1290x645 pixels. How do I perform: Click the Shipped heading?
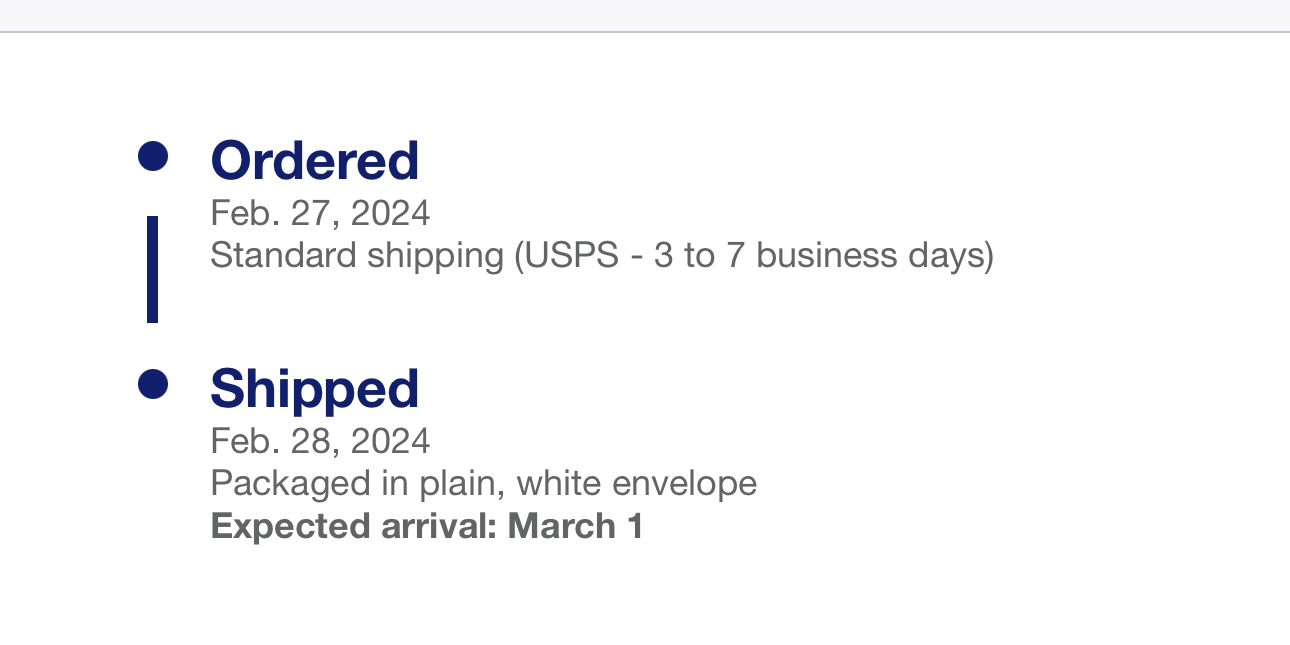[x=314, y=388]
